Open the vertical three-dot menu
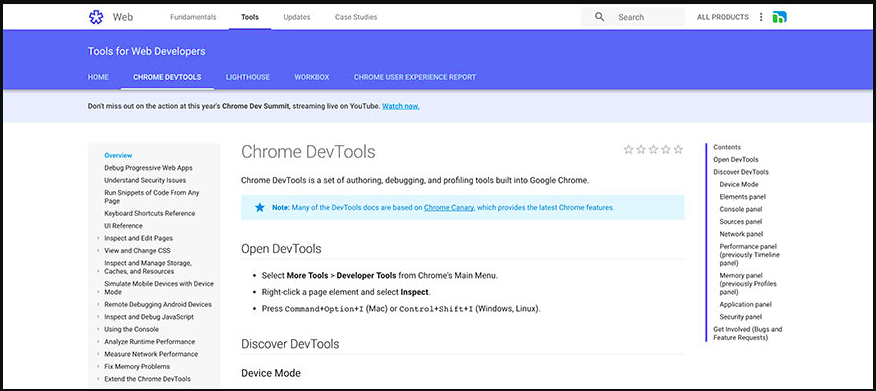Screen dimensions: 876x391 (760, 17)
